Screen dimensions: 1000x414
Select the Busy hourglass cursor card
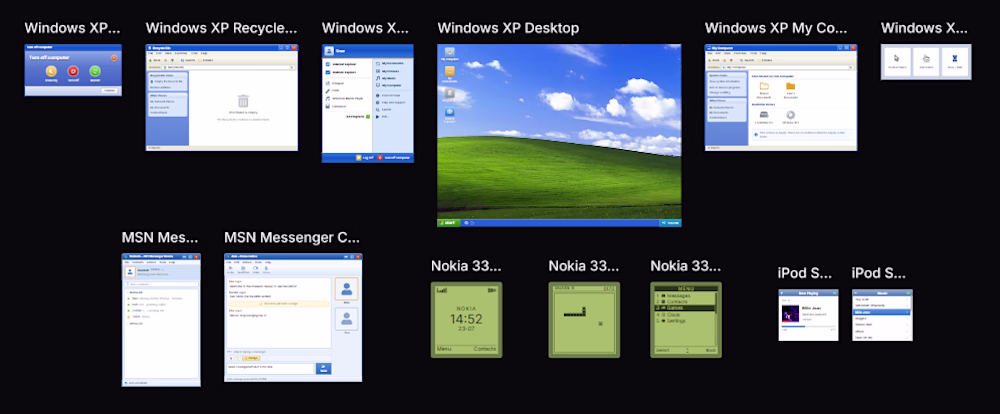(955, 62)
